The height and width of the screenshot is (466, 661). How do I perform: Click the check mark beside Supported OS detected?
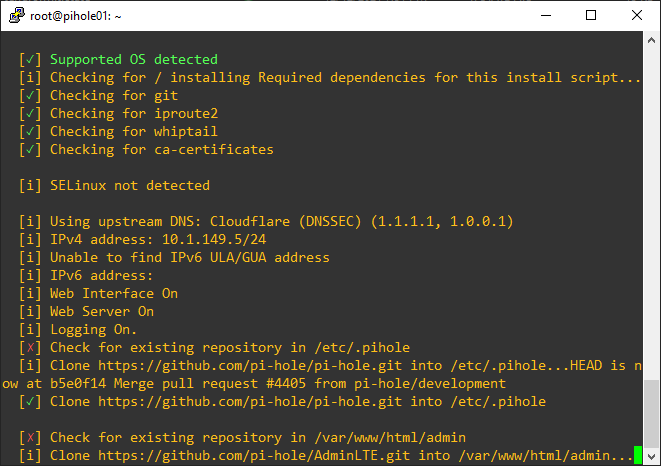coord(30,60)
